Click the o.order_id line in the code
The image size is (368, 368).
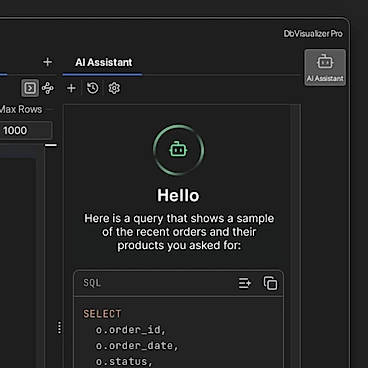(130, 330)
